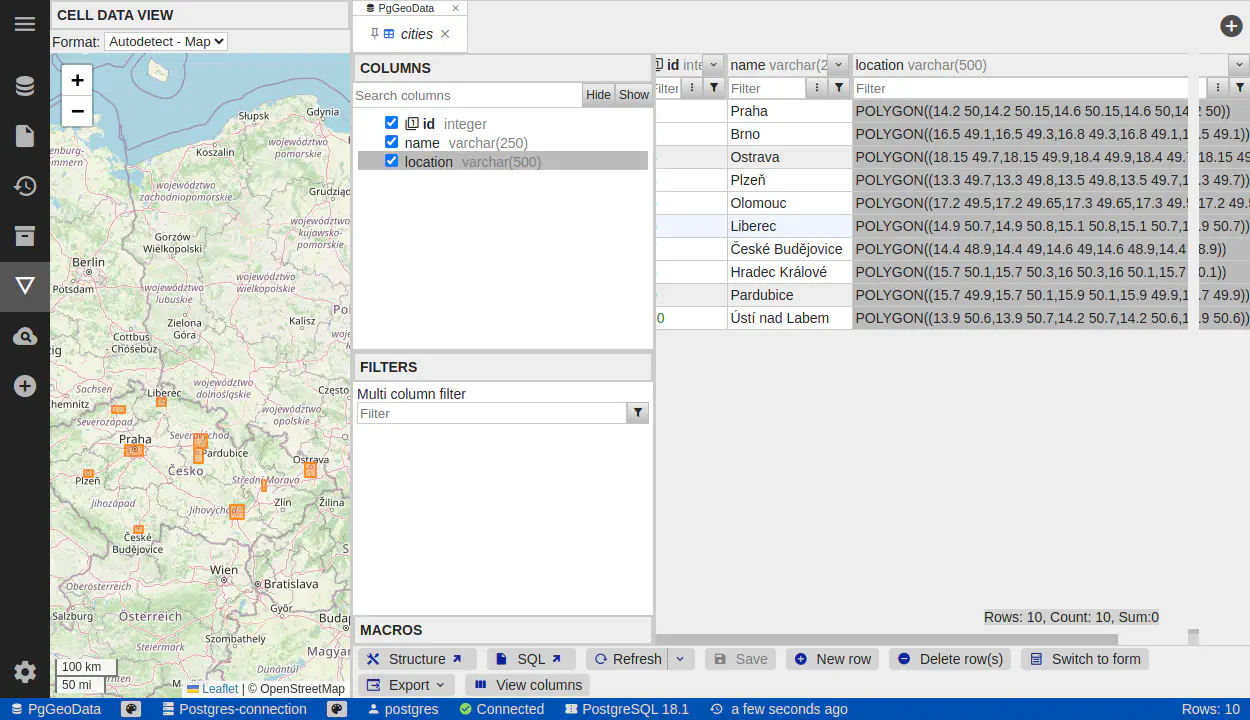
Task: Uncheck the name column checkbox
Action: tap(392, 142)
